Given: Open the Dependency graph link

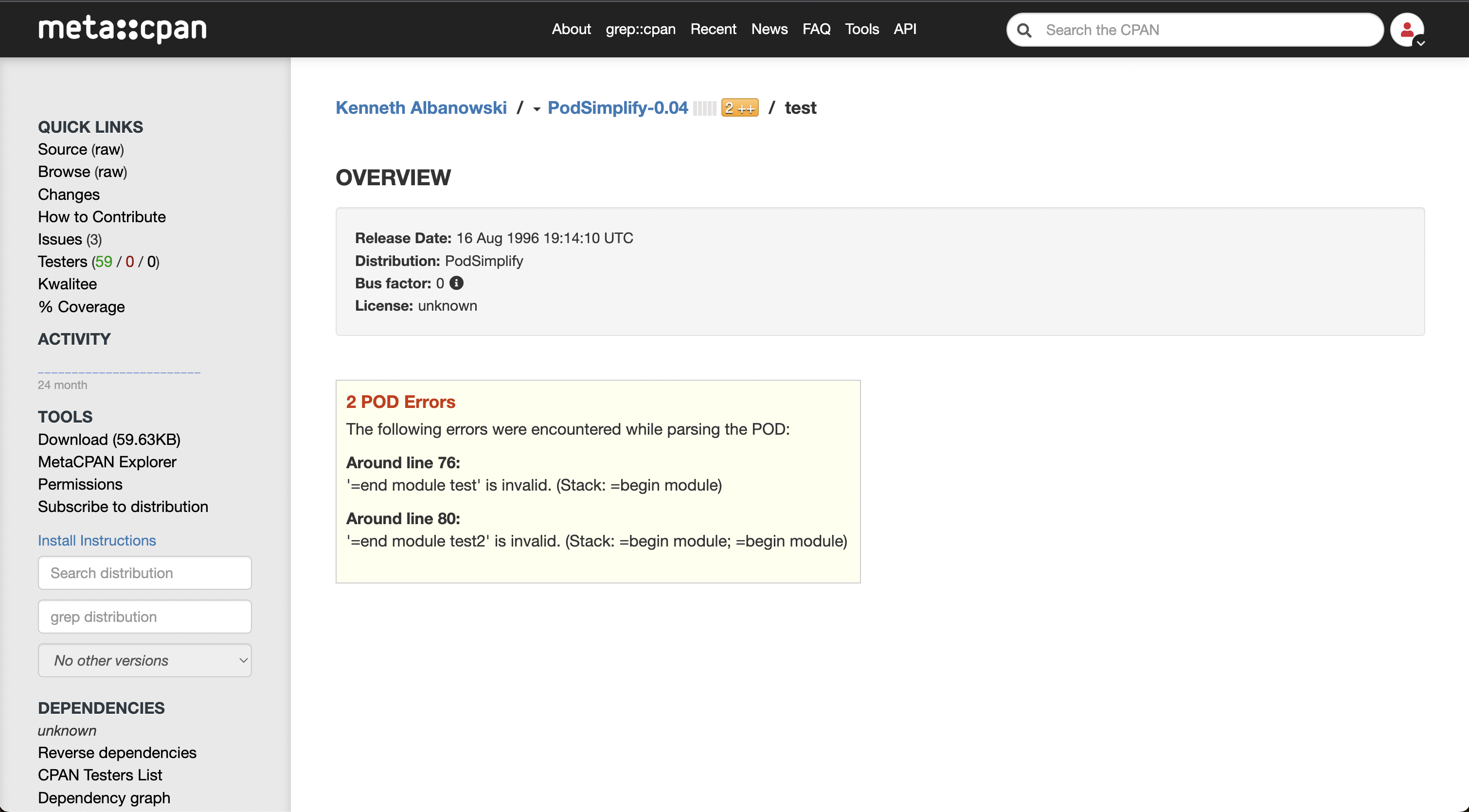Looking at the screenshot, I should pyautogui.click(x=104, y=798).
